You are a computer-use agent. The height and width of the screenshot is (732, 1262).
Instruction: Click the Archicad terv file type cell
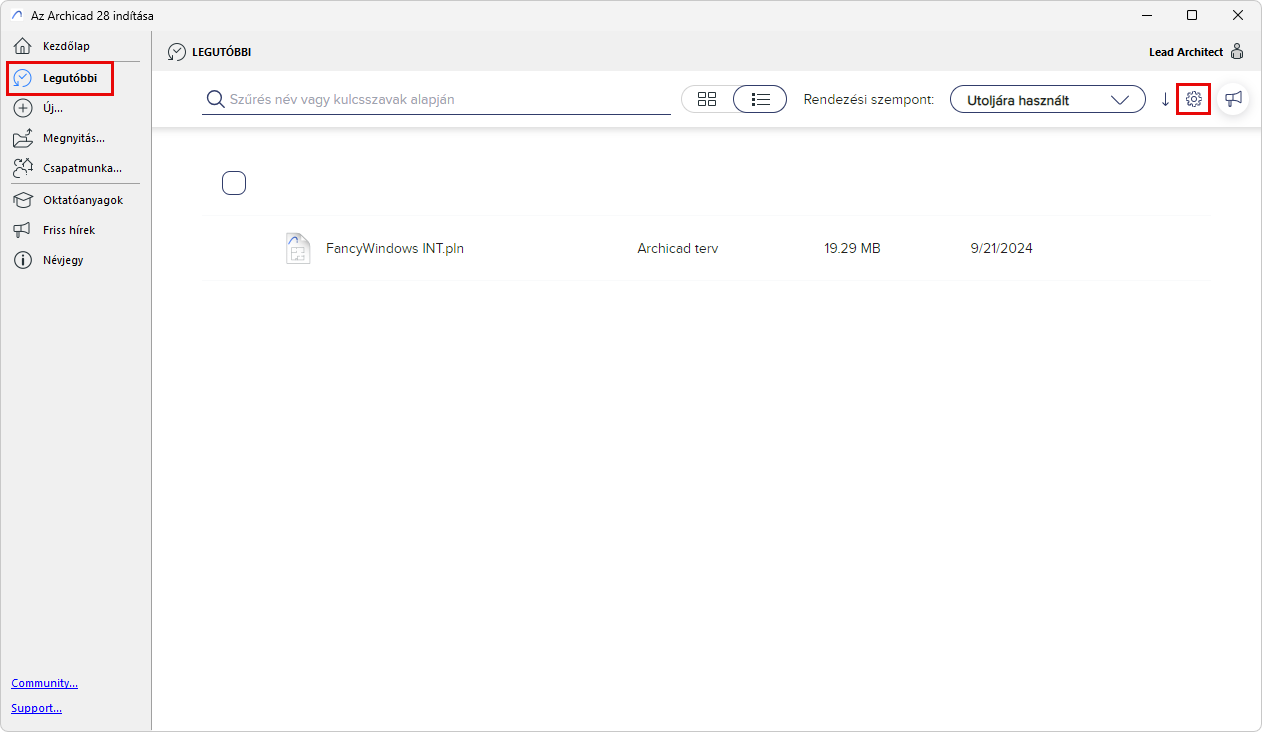[677, 248]
